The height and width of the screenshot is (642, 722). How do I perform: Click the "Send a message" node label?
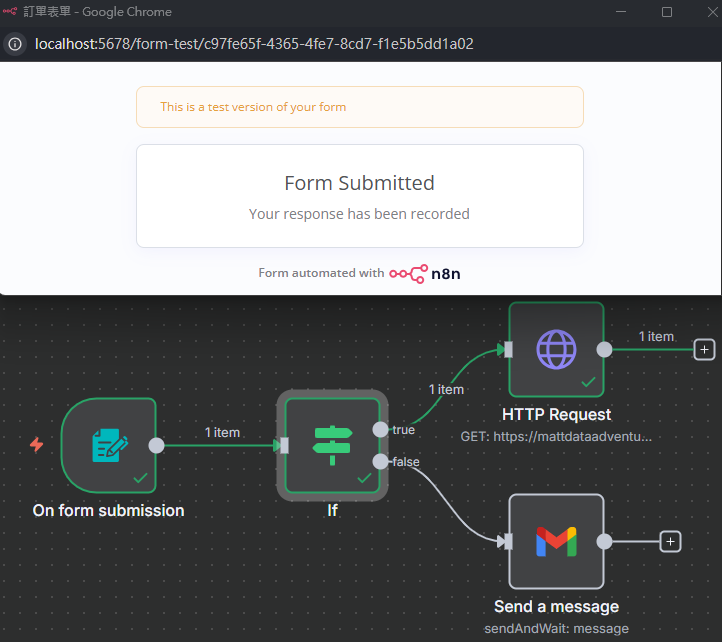coord(556,607)
